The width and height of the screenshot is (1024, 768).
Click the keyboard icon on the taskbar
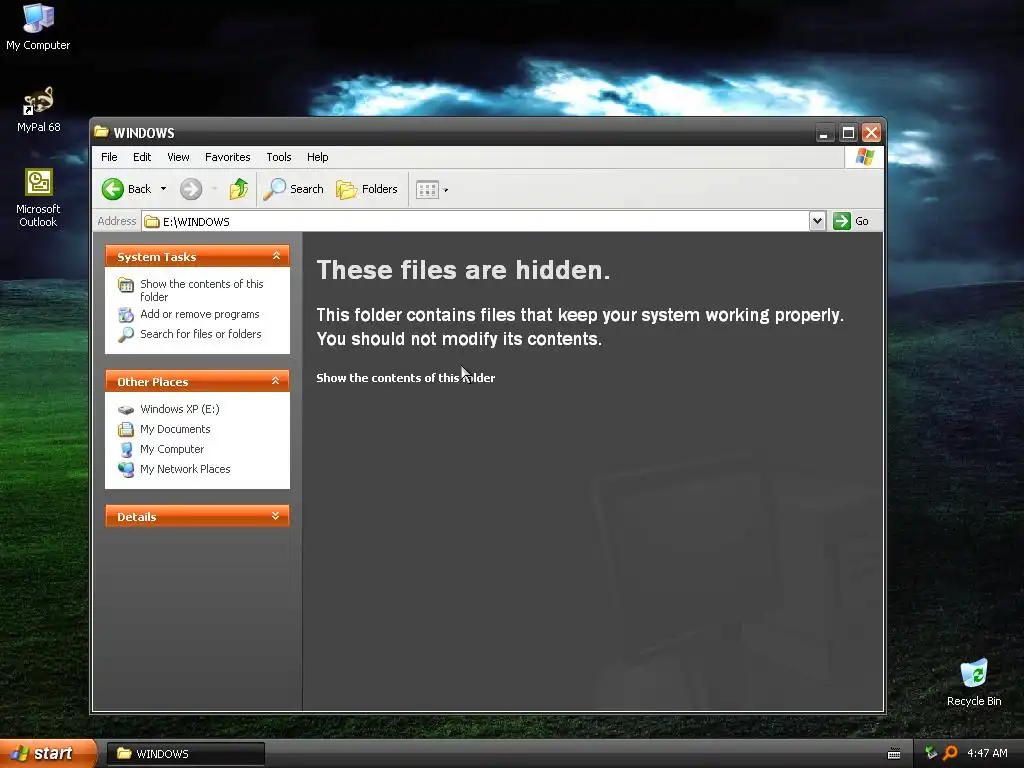pyautogui.click(x=894, y=754)
